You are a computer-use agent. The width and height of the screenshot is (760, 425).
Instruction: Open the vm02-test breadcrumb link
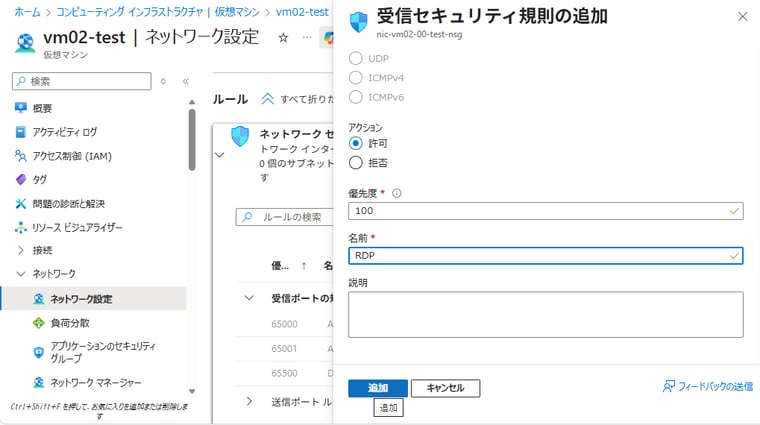click(302, 12)
